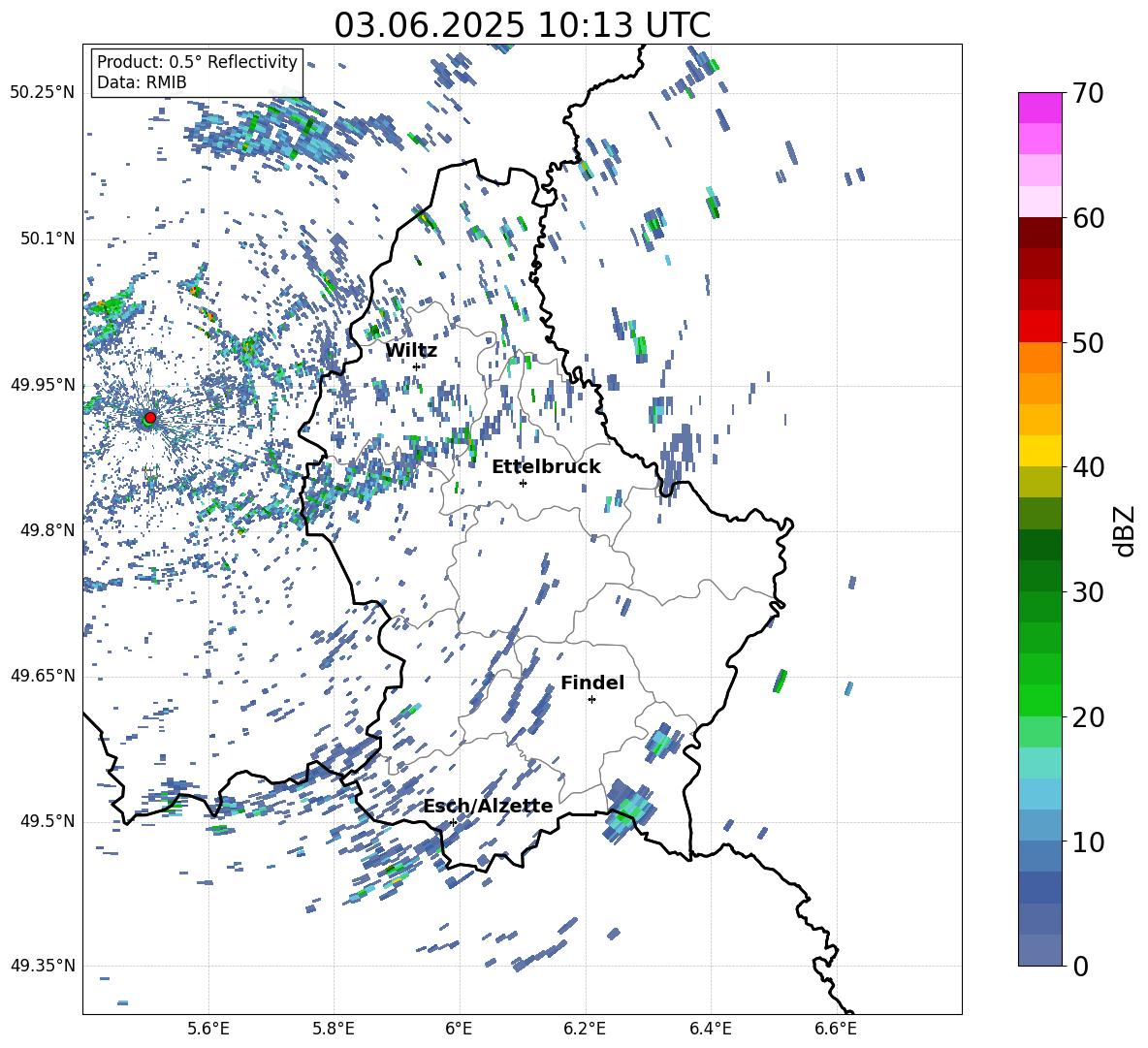Click the Esch/Alzette station cross marker
Screen dimensions: 1148x1048
click(x=453, y=822)
